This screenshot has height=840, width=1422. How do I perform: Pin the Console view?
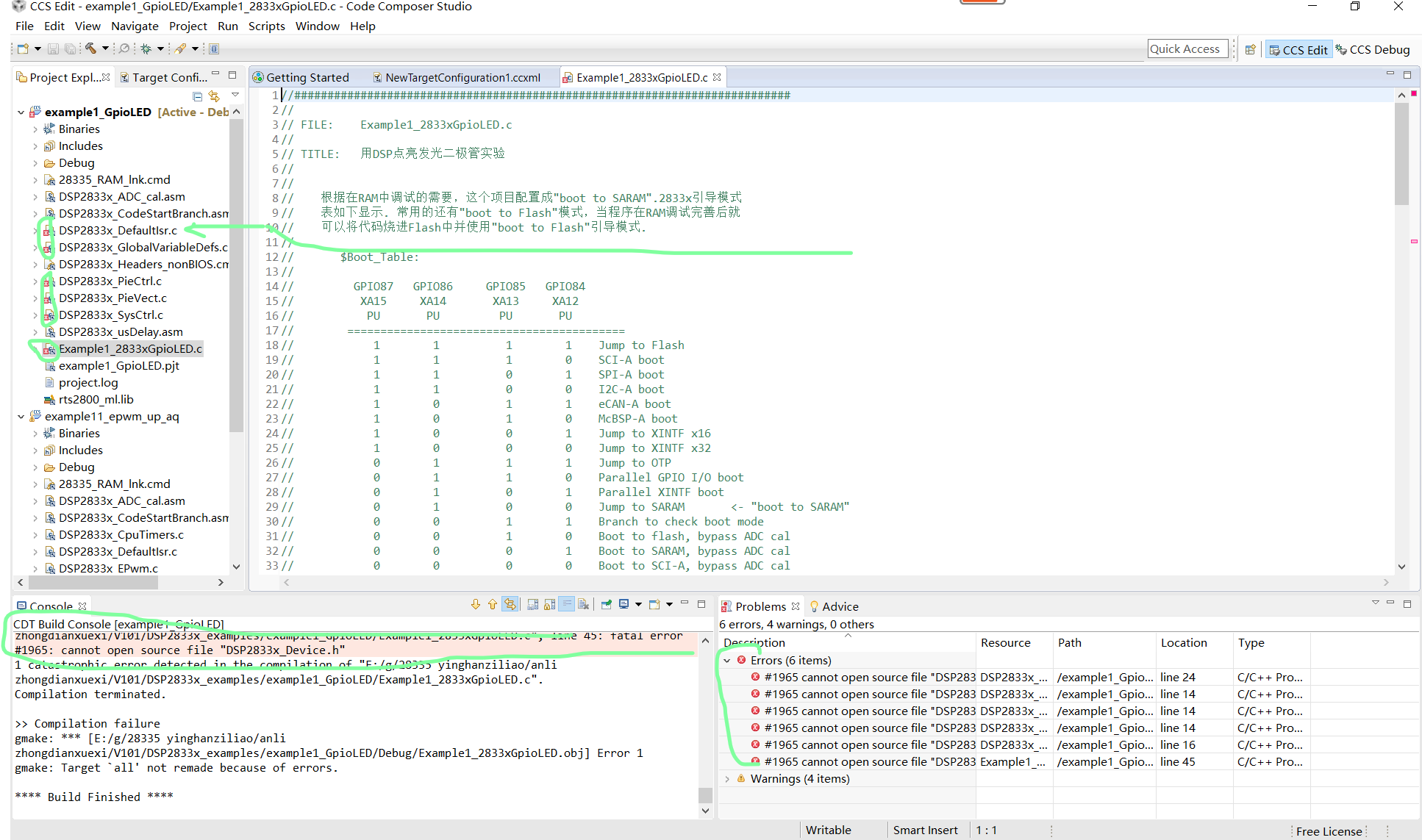click(x=606, y=603)
